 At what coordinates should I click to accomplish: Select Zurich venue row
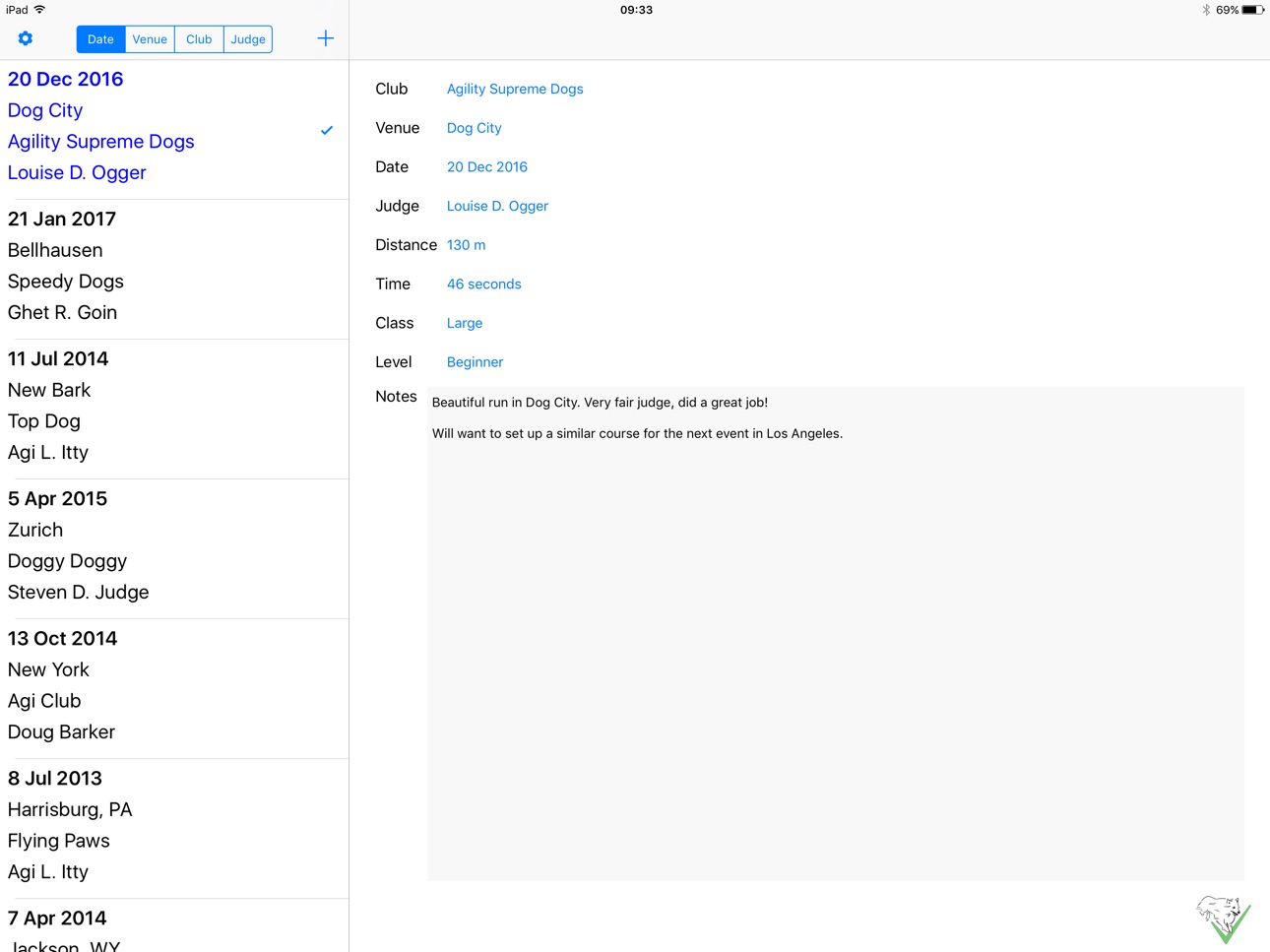[35, 530]
